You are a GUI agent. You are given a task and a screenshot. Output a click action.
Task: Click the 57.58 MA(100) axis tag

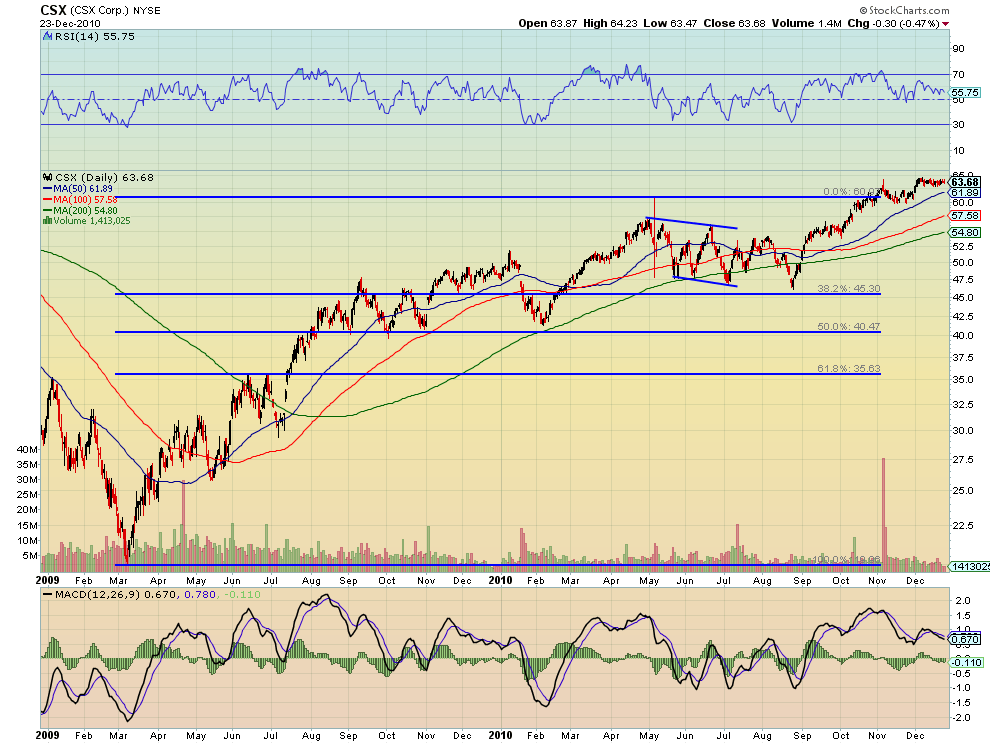click(x=965, y=215)
